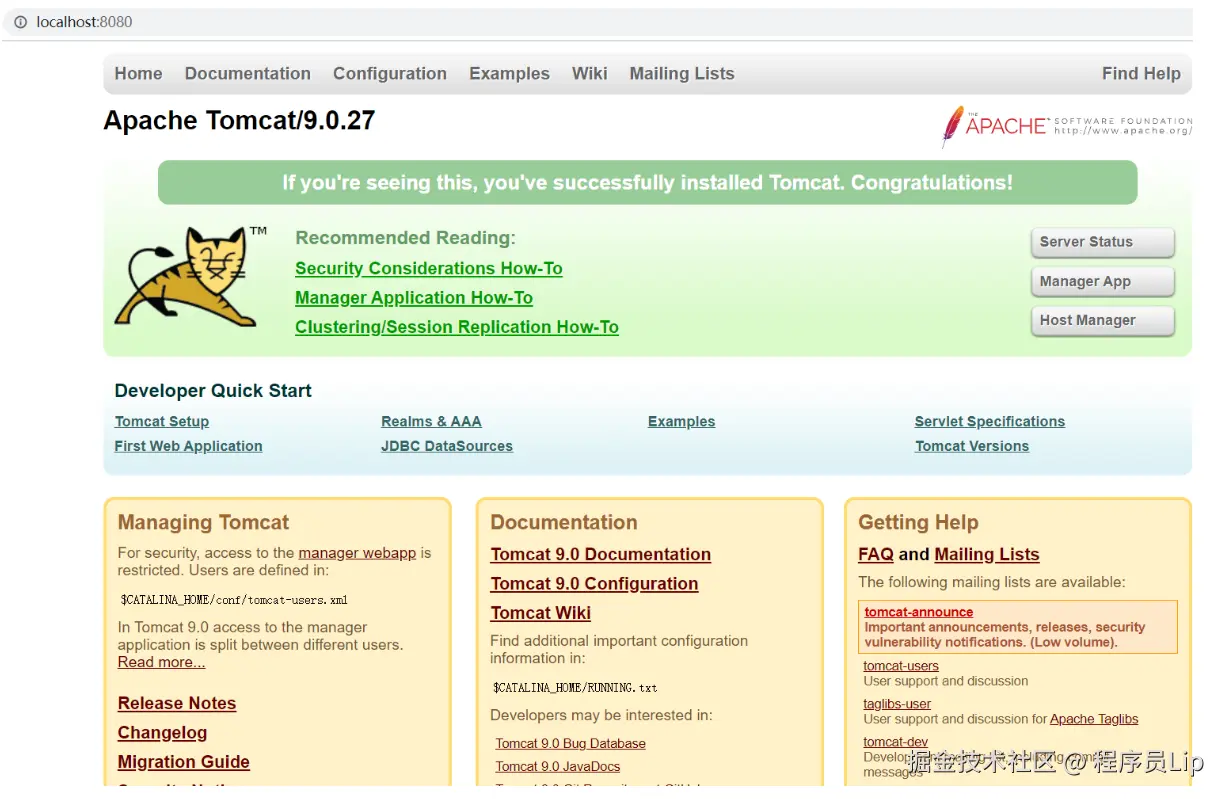1227x799 pixels.
Task: Open the Changelog link
Action: click(x=162, y=733)
